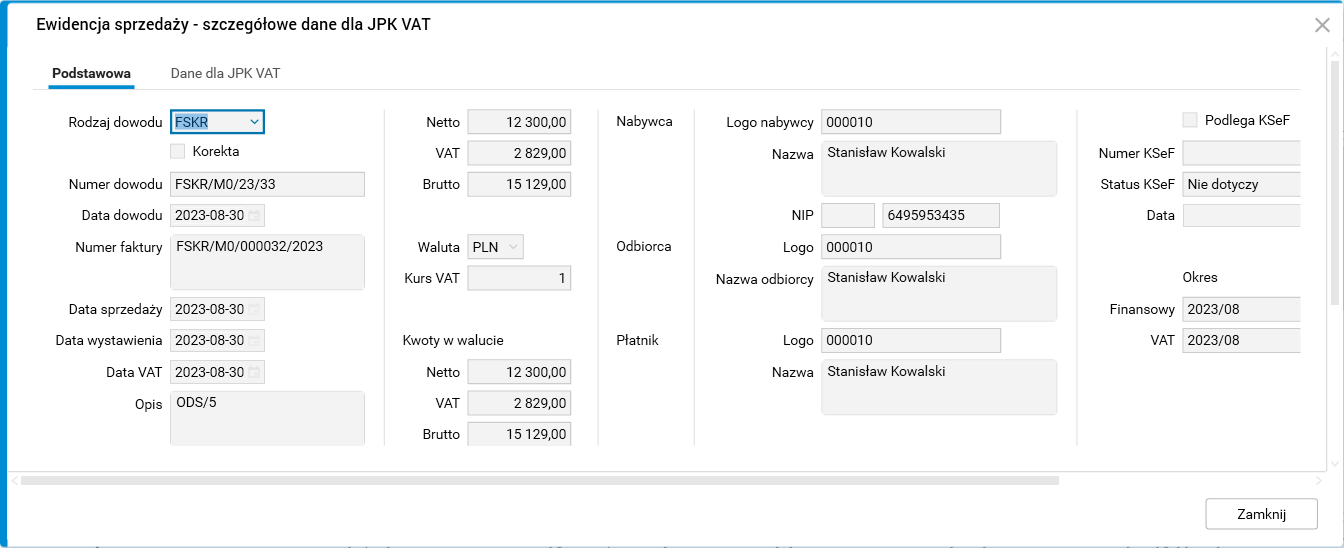This screenshot has height=548, width=1344.
Task: Open the Data wystawienia calendar picker
Action: (255, 341)
